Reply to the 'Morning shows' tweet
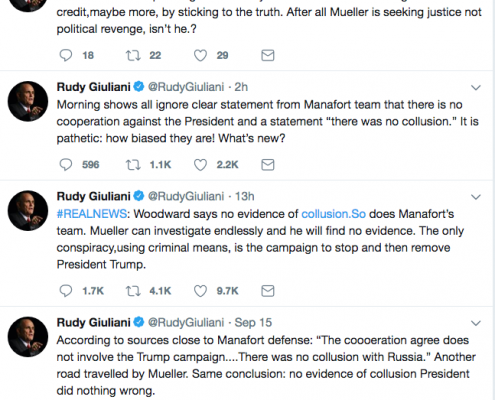 tap(66, 165)
